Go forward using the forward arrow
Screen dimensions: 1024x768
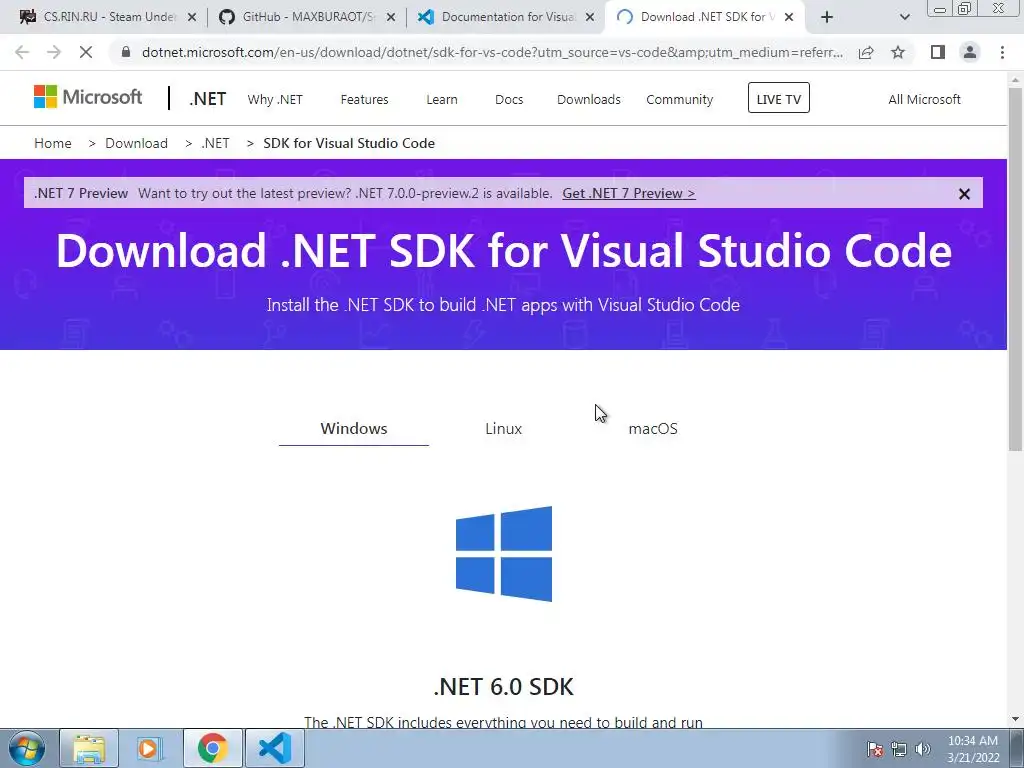click(54, 52)
